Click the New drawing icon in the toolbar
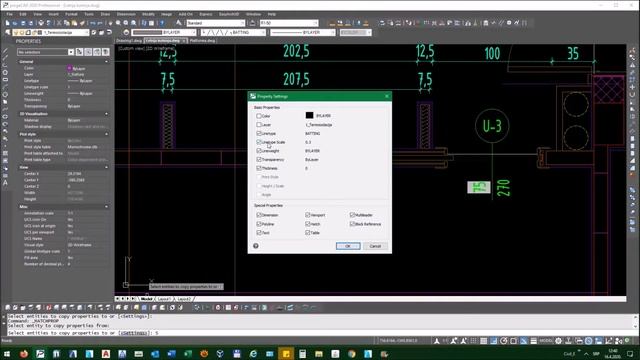The width and height of the screenshot is (640, 360). tap(7, 23)
